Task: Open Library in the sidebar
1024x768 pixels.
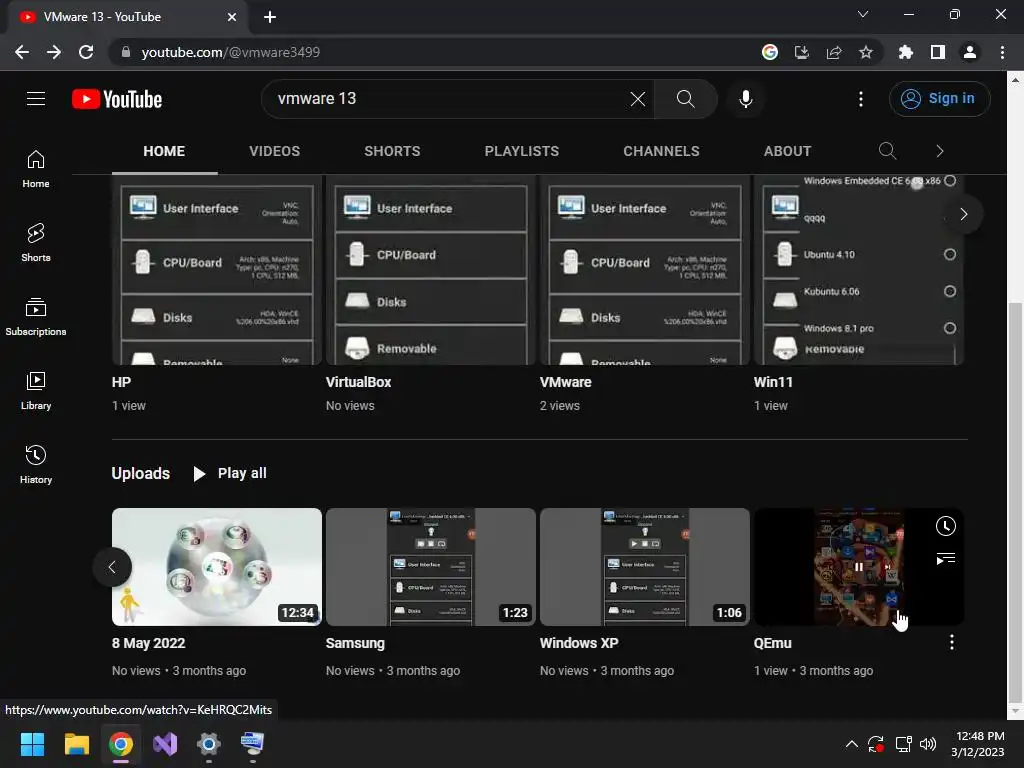Action: 36,390
